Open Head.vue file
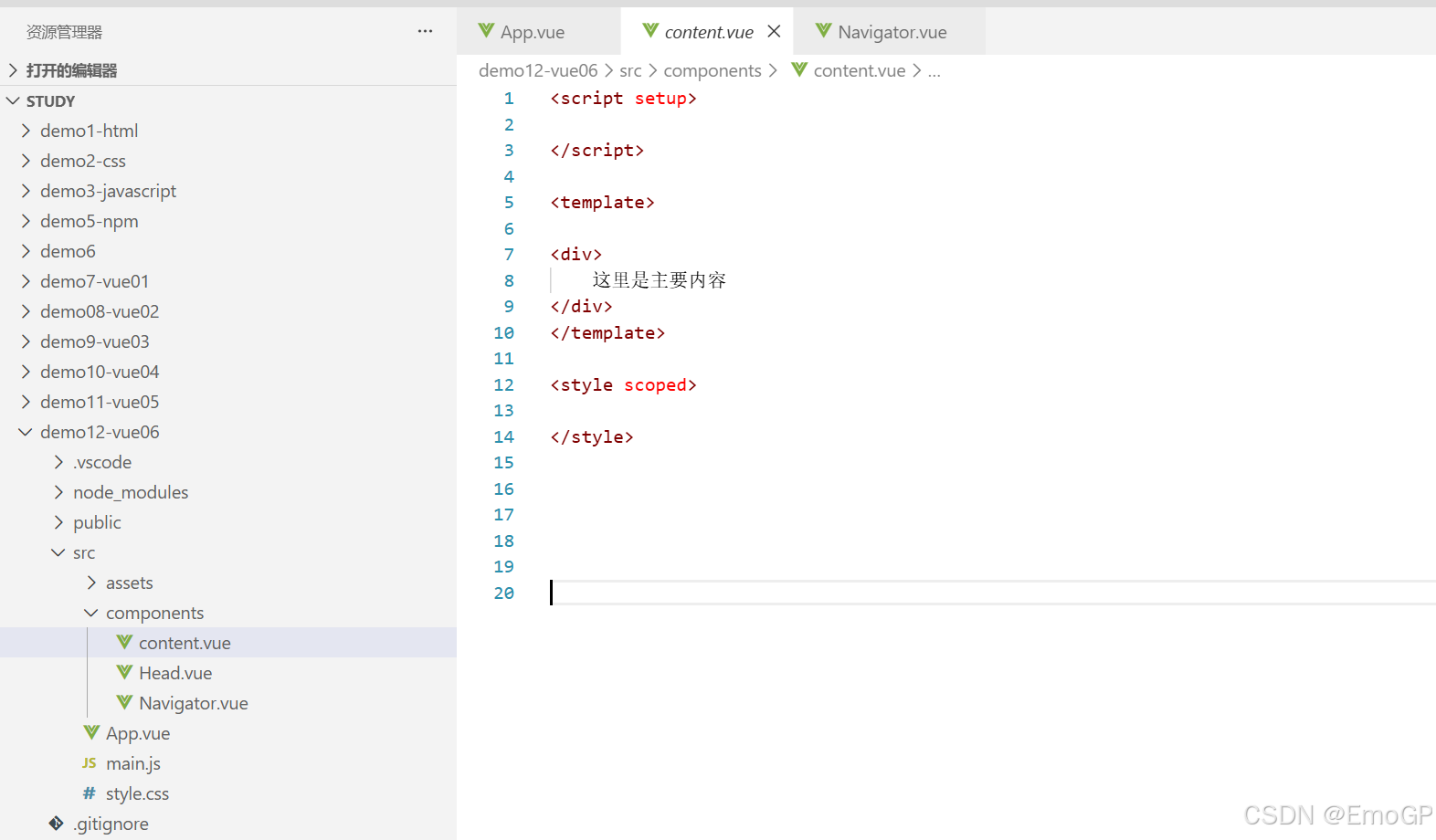The width and height of the screenshot is (1436, 840). pyautogui.click(x=228, y=673)
